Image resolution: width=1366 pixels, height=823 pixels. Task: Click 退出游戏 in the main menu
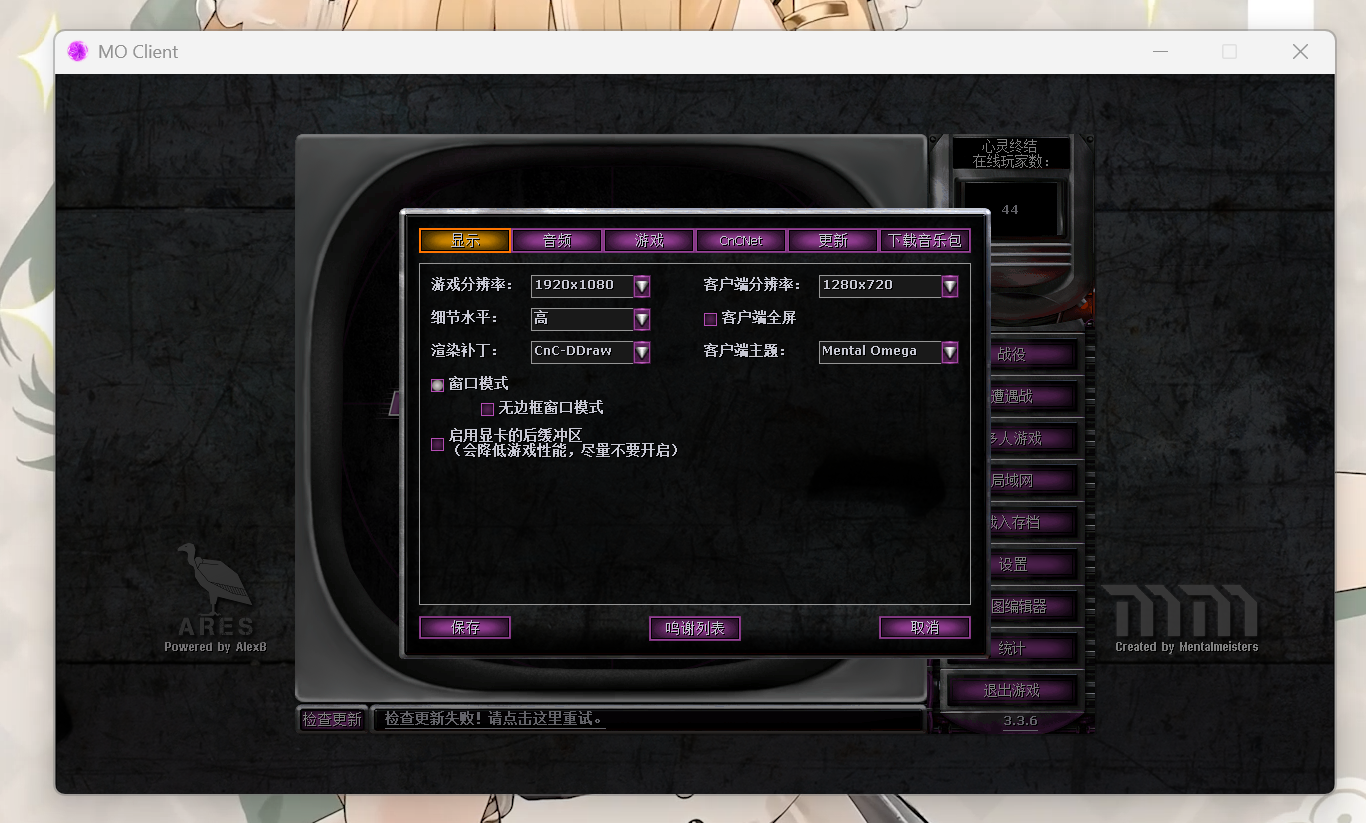pyautogui.click(x=1012, y=690)
